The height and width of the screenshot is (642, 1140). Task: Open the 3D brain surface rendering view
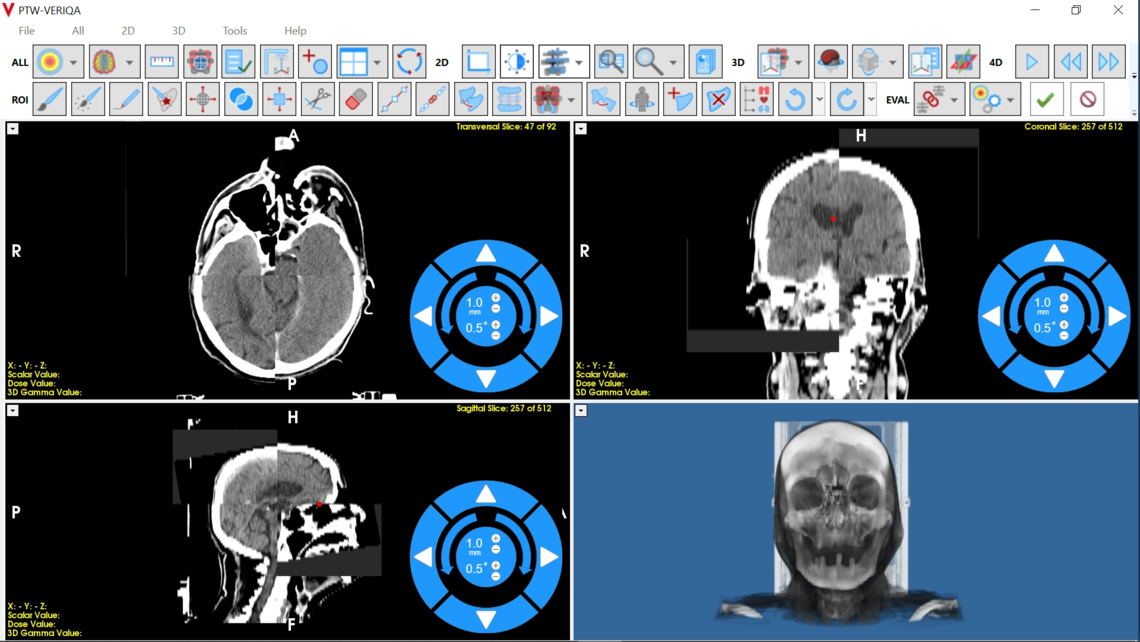(x=829, y=61)
